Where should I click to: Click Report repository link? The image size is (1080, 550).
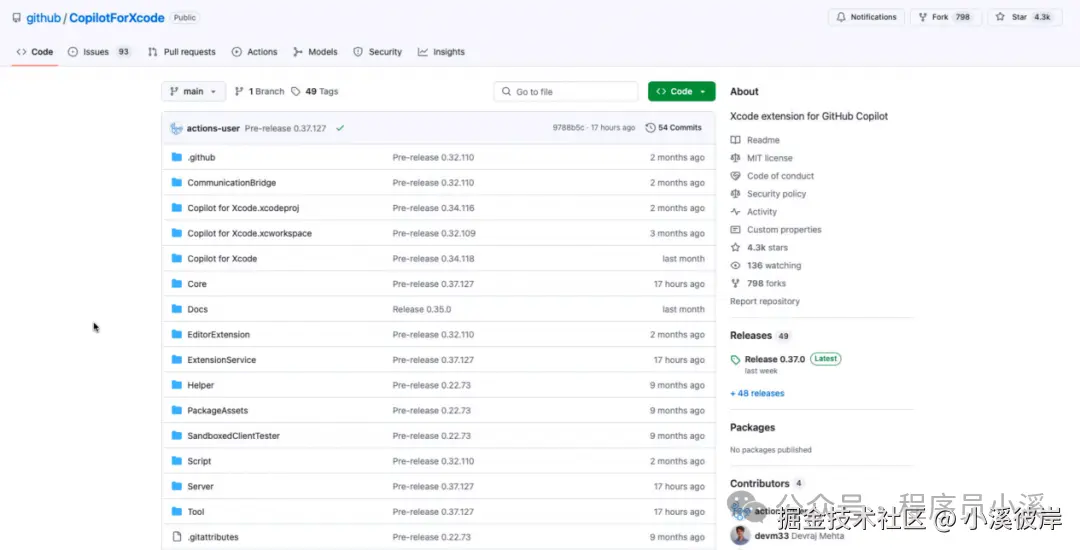coord(765,301)
